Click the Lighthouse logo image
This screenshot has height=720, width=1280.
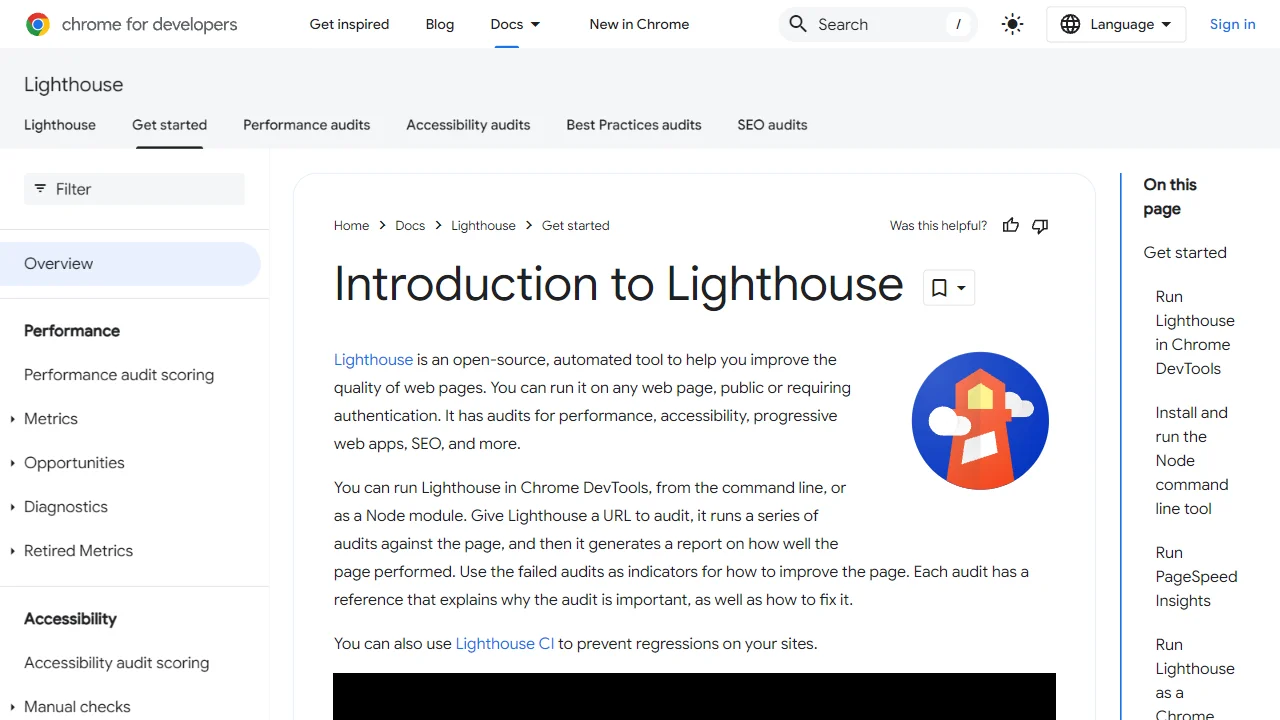[980, 420]
